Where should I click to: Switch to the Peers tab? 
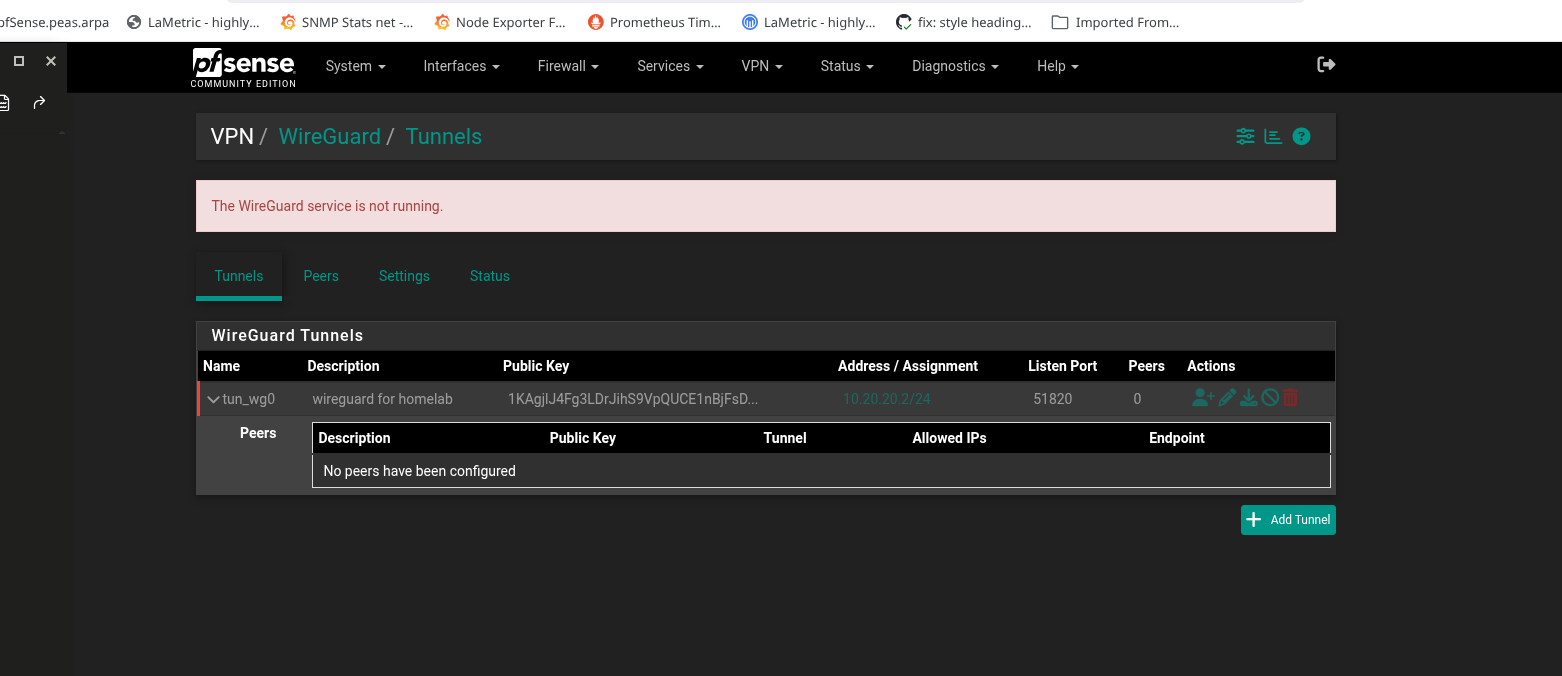pos(321,276)
